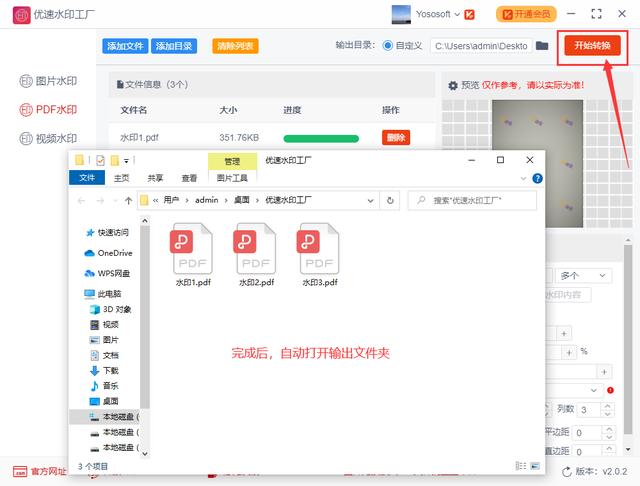Select the 水印3.pdf file icon
This screenshot has height=486, width=640.
[x=319, y=249]
